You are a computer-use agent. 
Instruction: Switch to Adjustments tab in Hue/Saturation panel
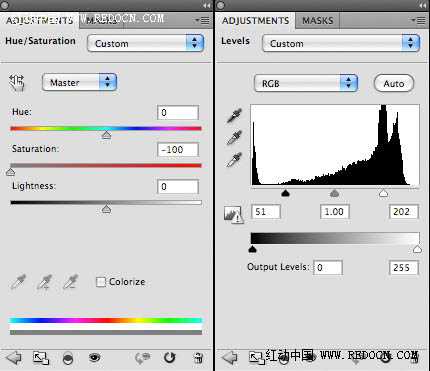click(39, 21)
